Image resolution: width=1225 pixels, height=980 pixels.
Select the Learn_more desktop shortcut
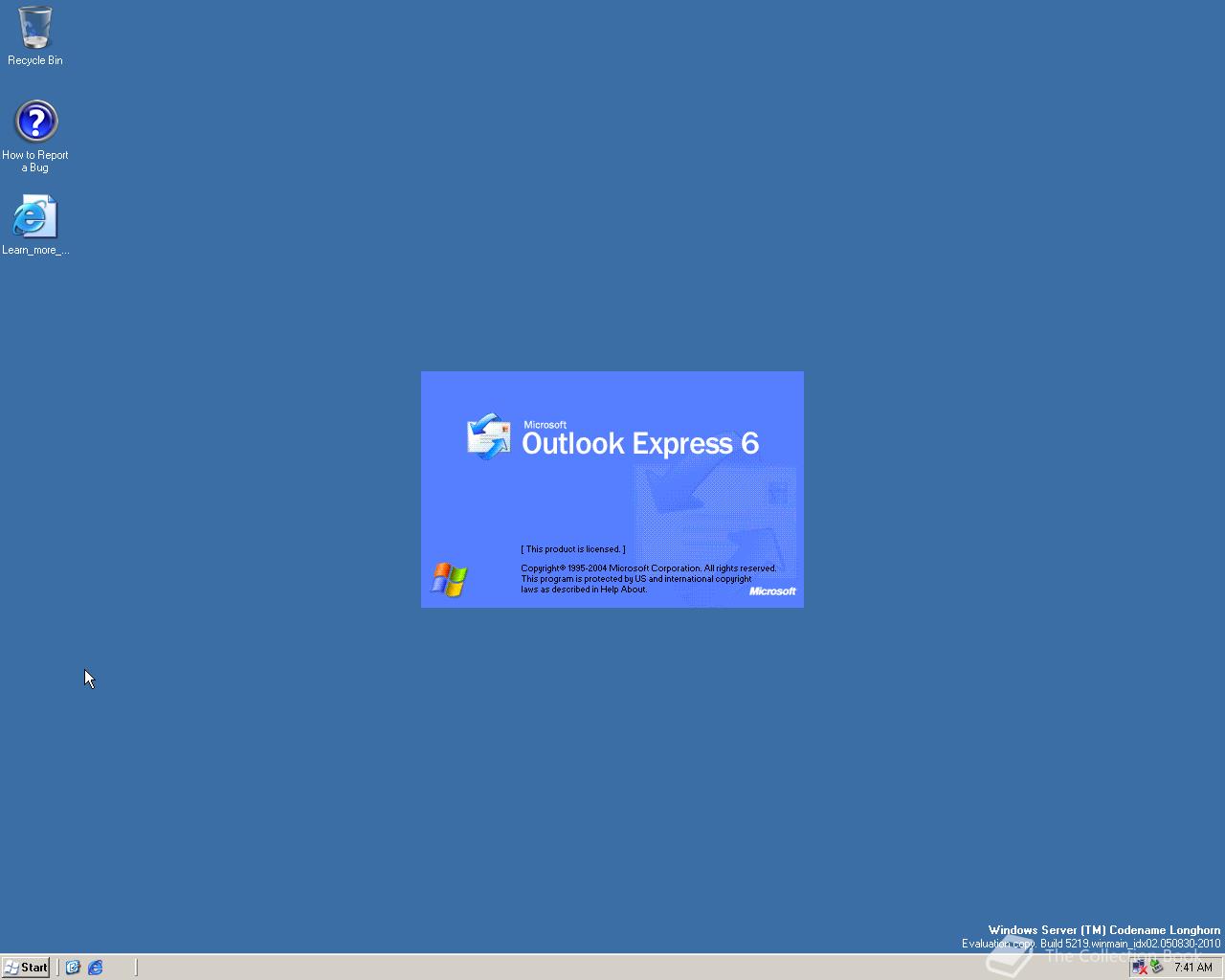(x=35, y=226)
